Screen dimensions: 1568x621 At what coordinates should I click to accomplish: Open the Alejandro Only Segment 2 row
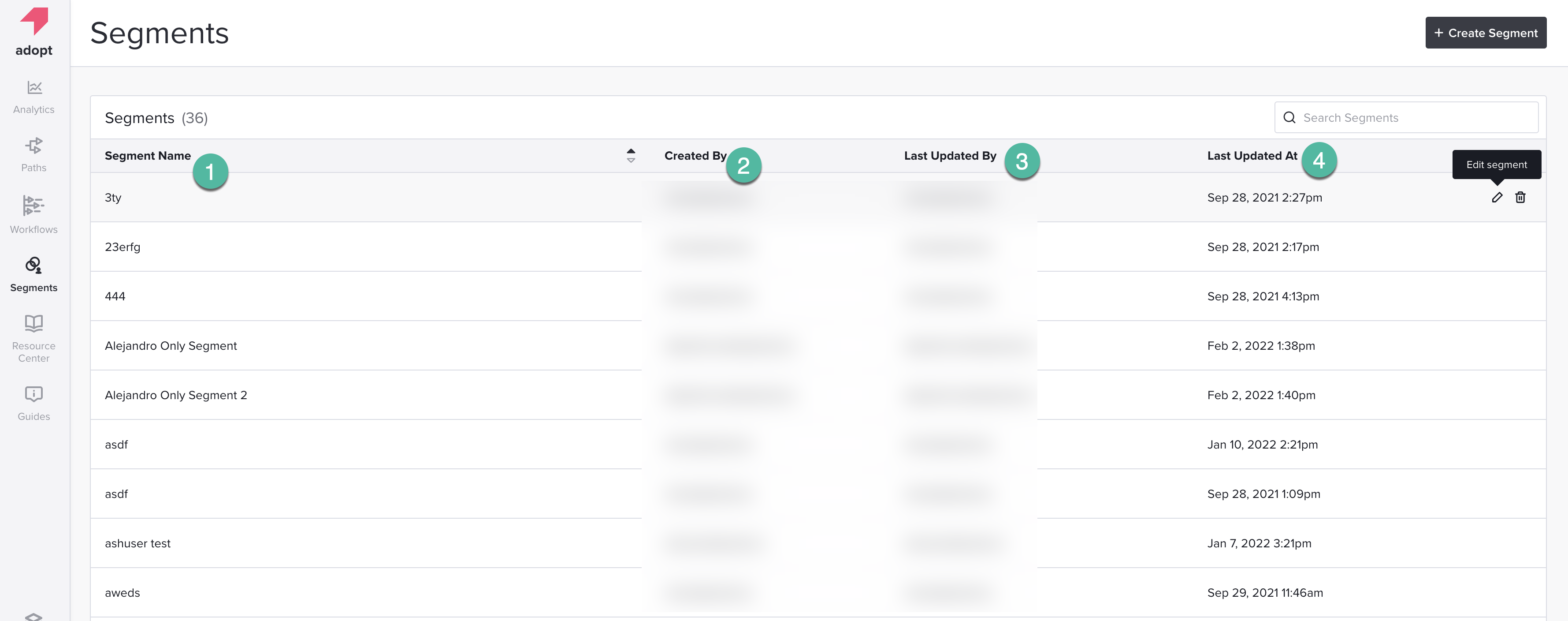tap(818, 394)
